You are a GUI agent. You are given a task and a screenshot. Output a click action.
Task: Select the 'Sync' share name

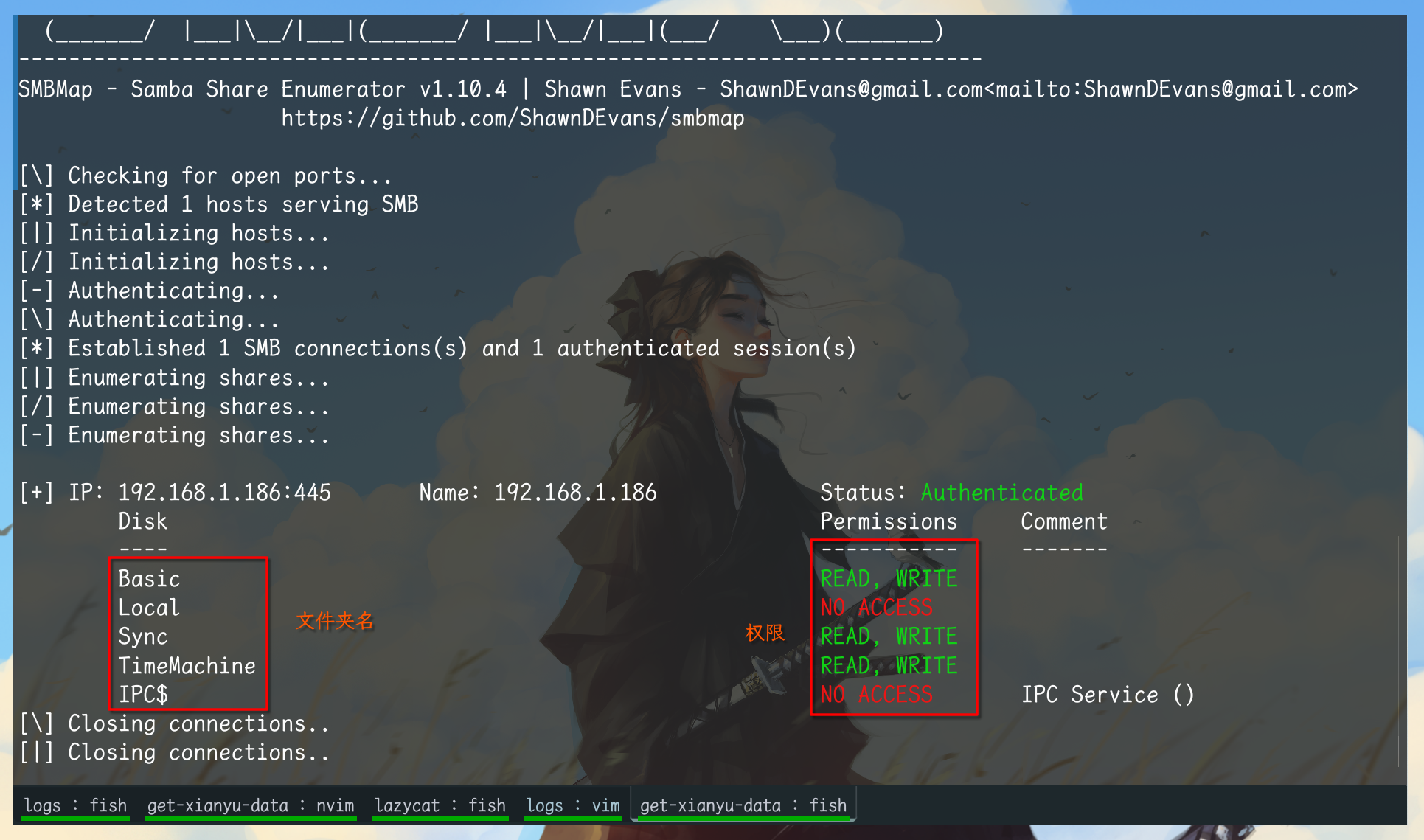(143, 636)
